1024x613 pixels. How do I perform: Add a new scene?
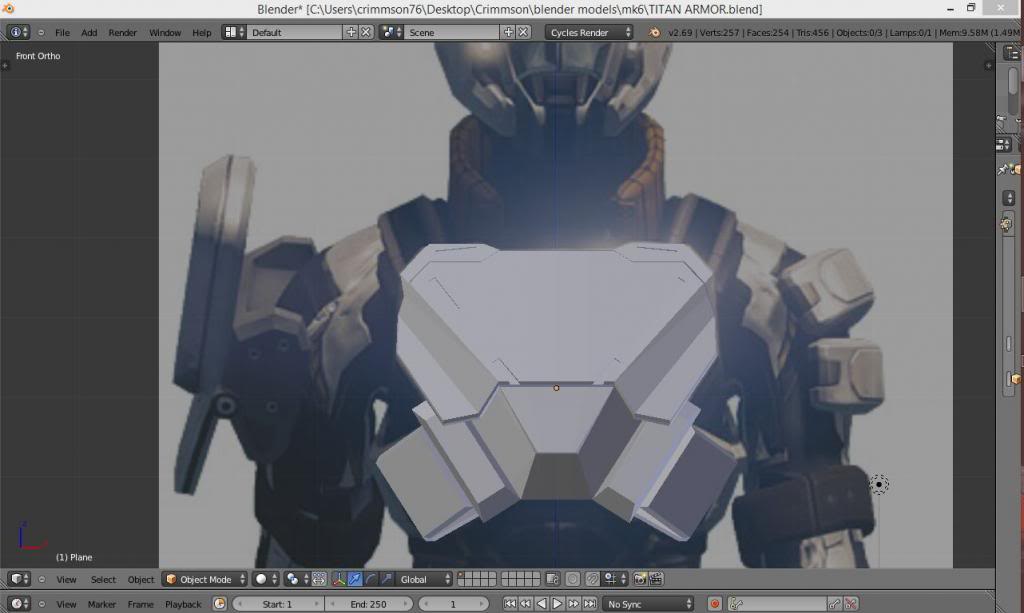(508, 32)
